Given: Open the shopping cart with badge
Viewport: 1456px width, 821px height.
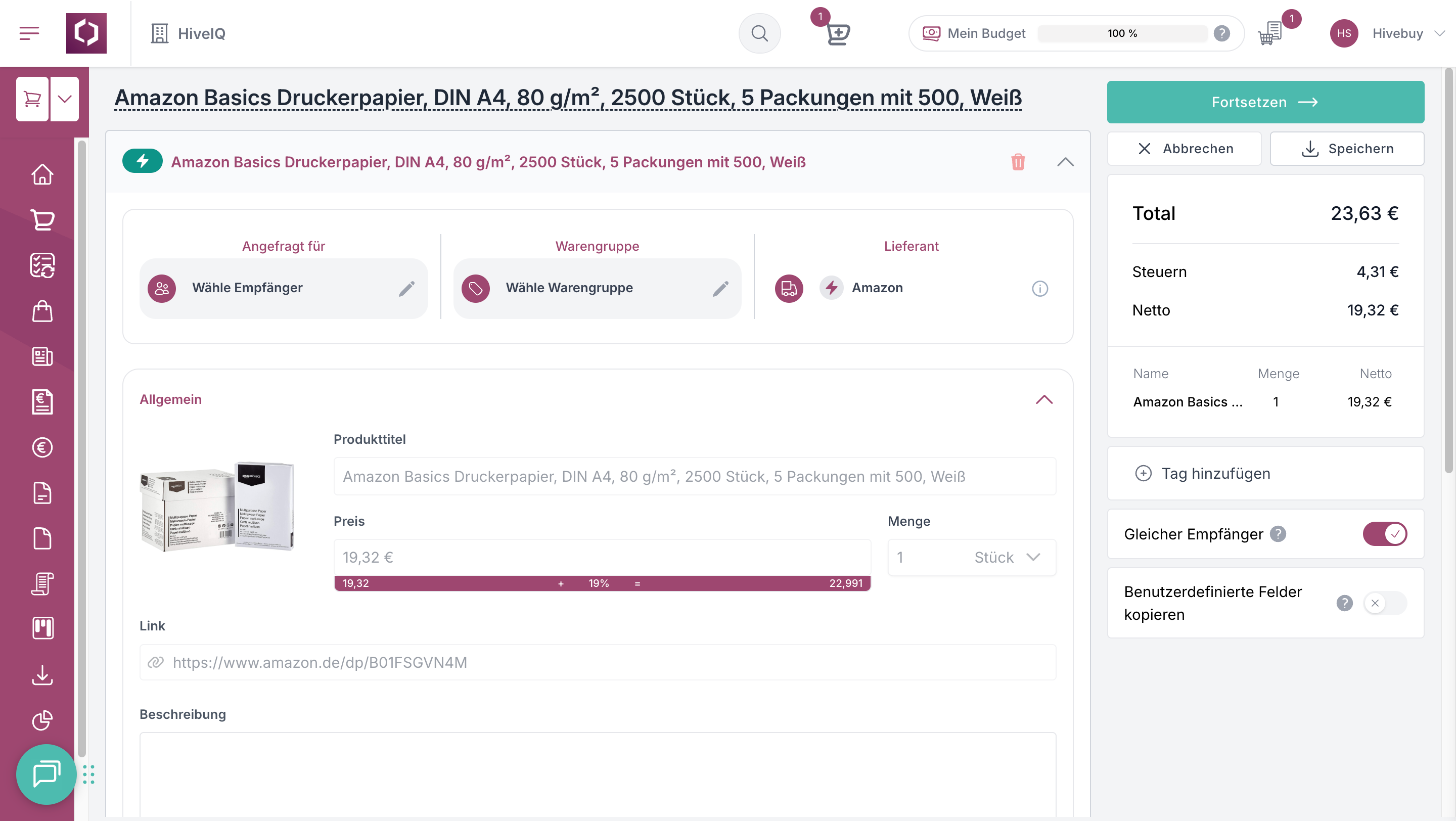Looking at the screenshot, I should click(1270, 33).
